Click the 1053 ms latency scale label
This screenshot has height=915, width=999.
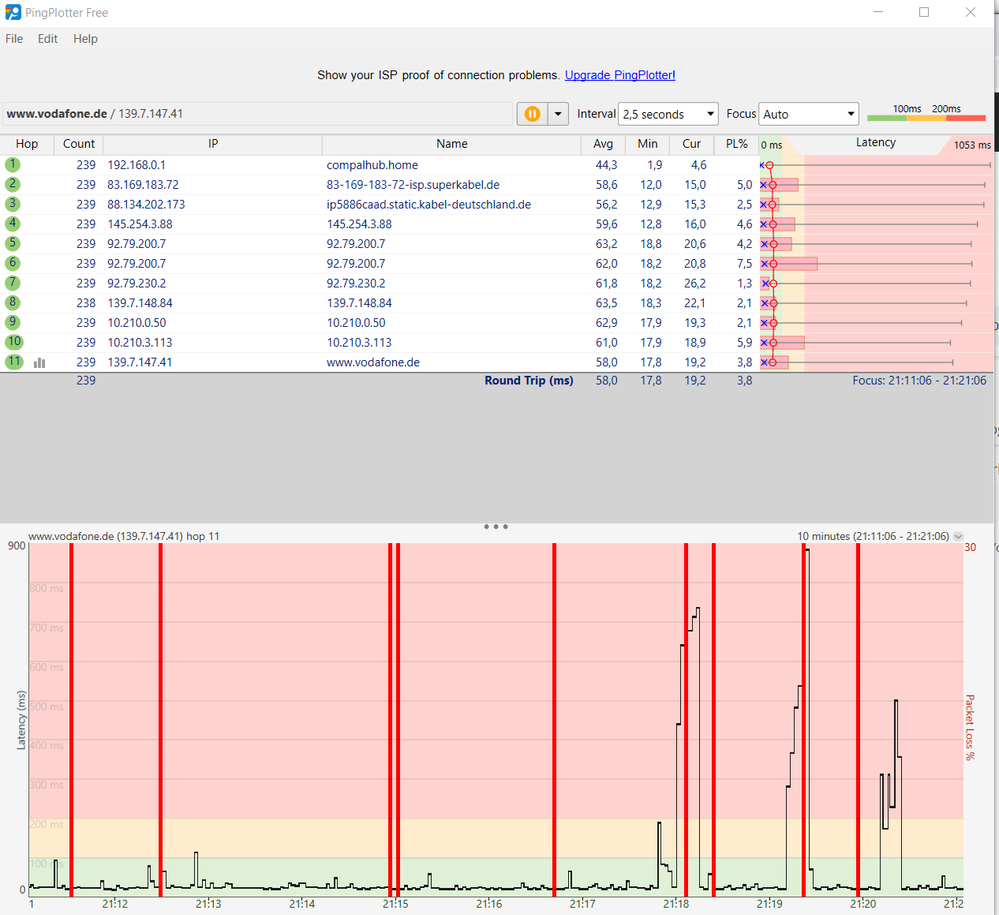[972, 145]
